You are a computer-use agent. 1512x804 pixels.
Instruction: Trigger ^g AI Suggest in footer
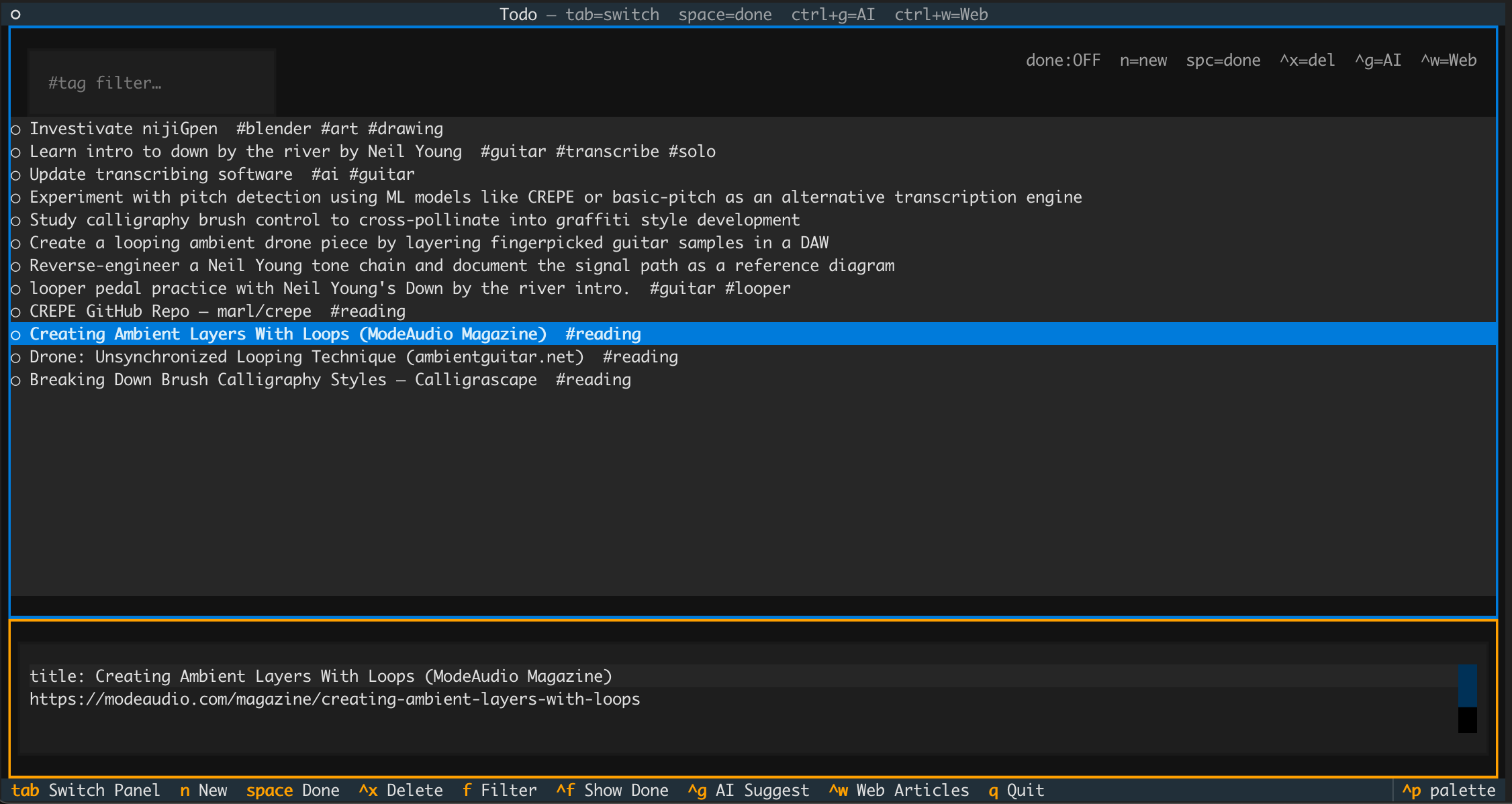coord(748,791)
